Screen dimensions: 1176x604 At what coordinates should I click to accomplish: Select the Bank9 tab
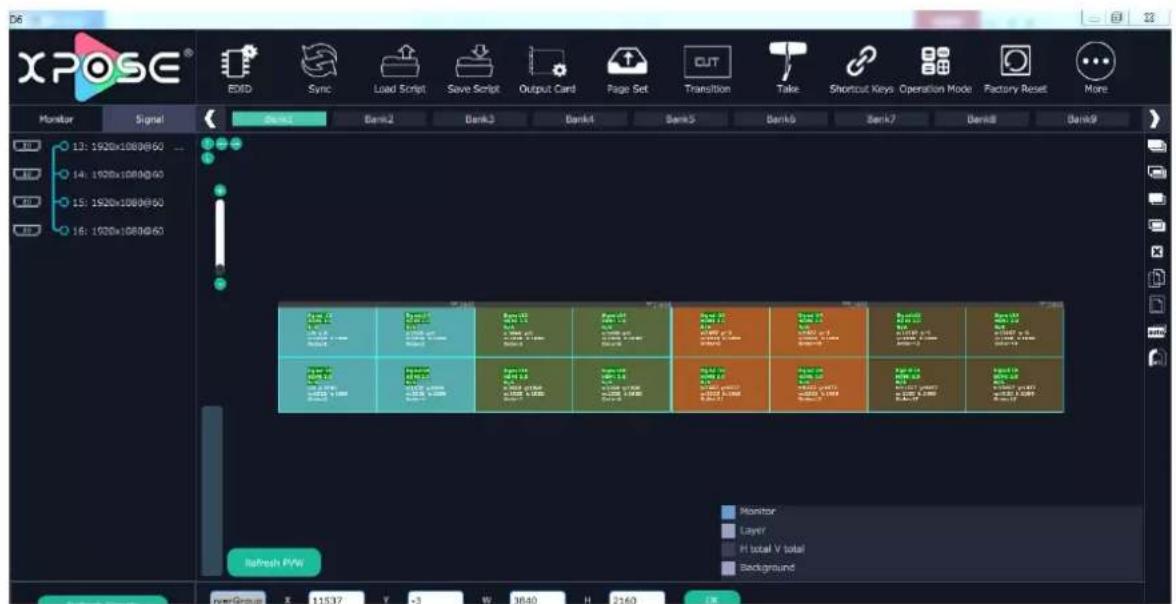(x=1082, y=119)
